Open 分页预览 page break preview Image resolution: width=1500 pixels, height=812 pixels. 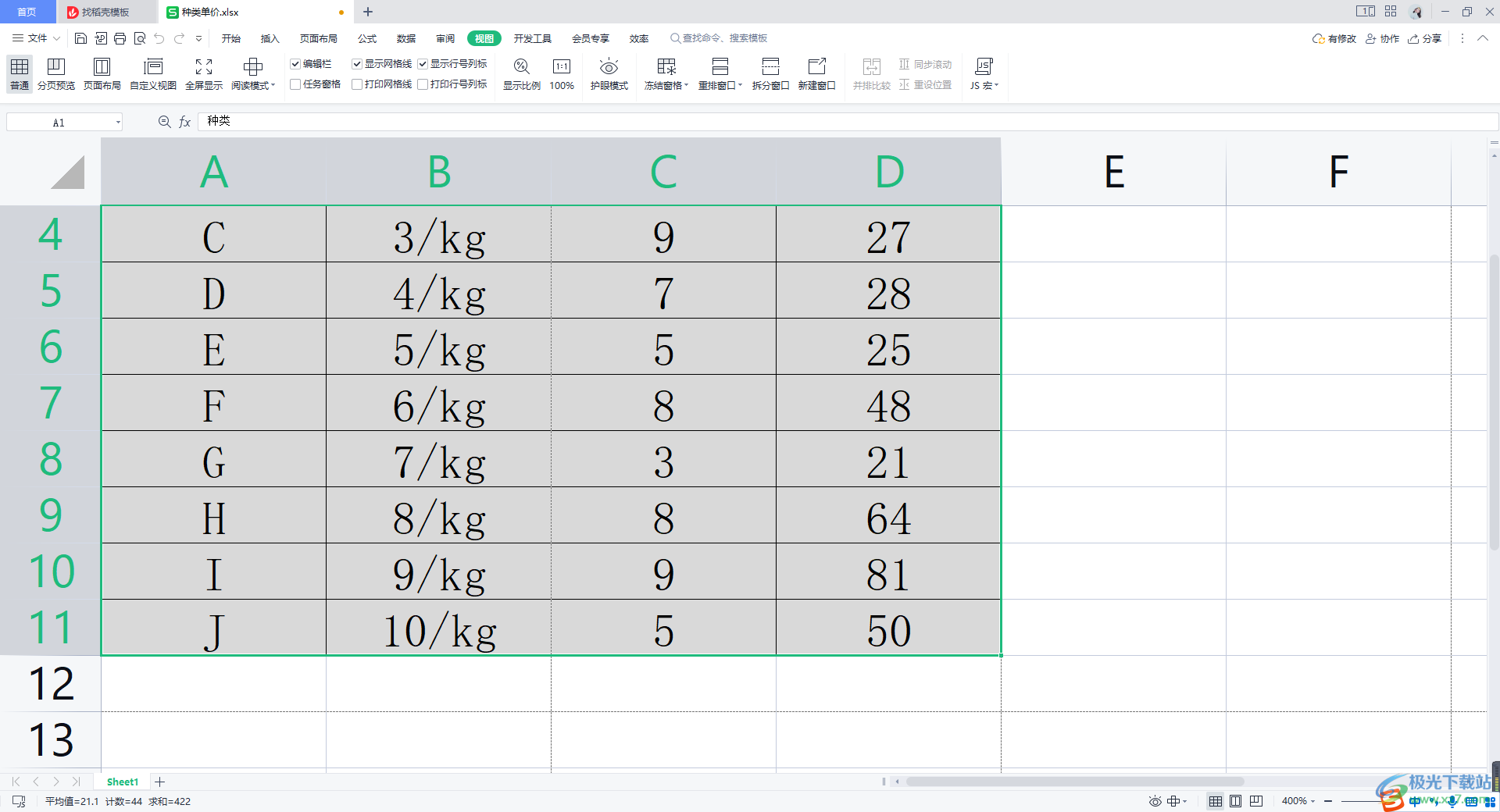56,74
